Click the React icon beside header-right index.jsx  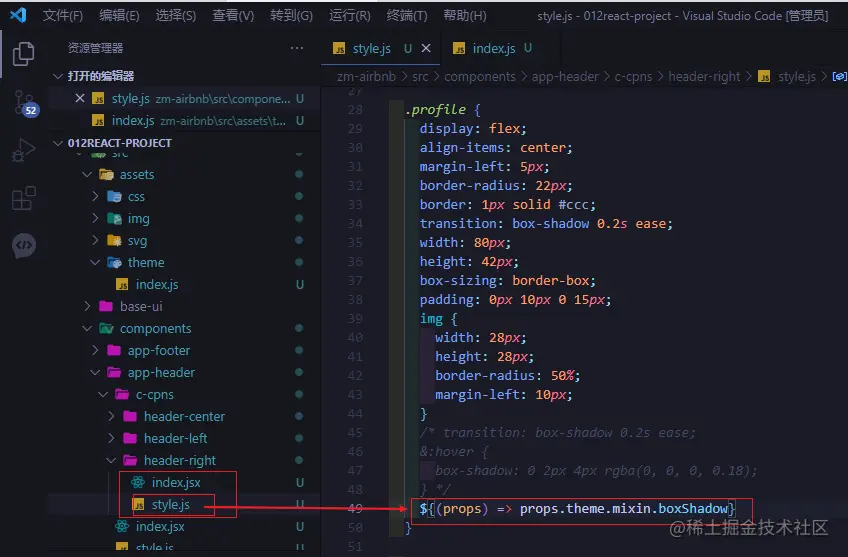point(138,482)
